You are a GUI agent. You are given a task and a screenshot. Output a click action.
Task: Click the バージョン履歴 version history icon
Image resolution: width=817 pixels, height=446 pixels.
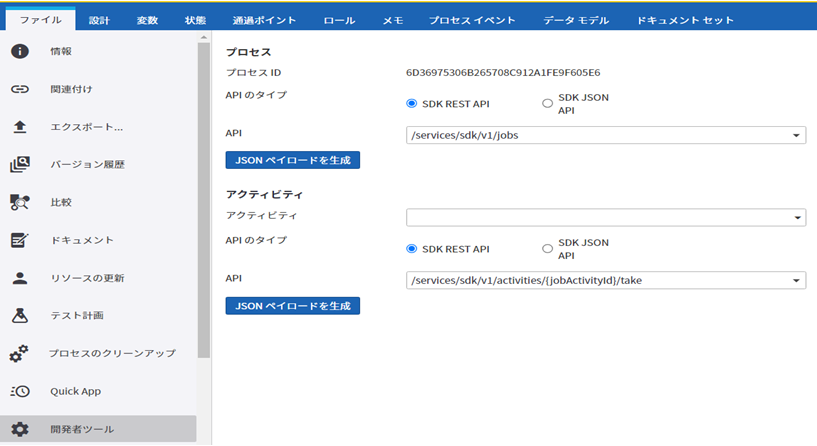point(20,164)
